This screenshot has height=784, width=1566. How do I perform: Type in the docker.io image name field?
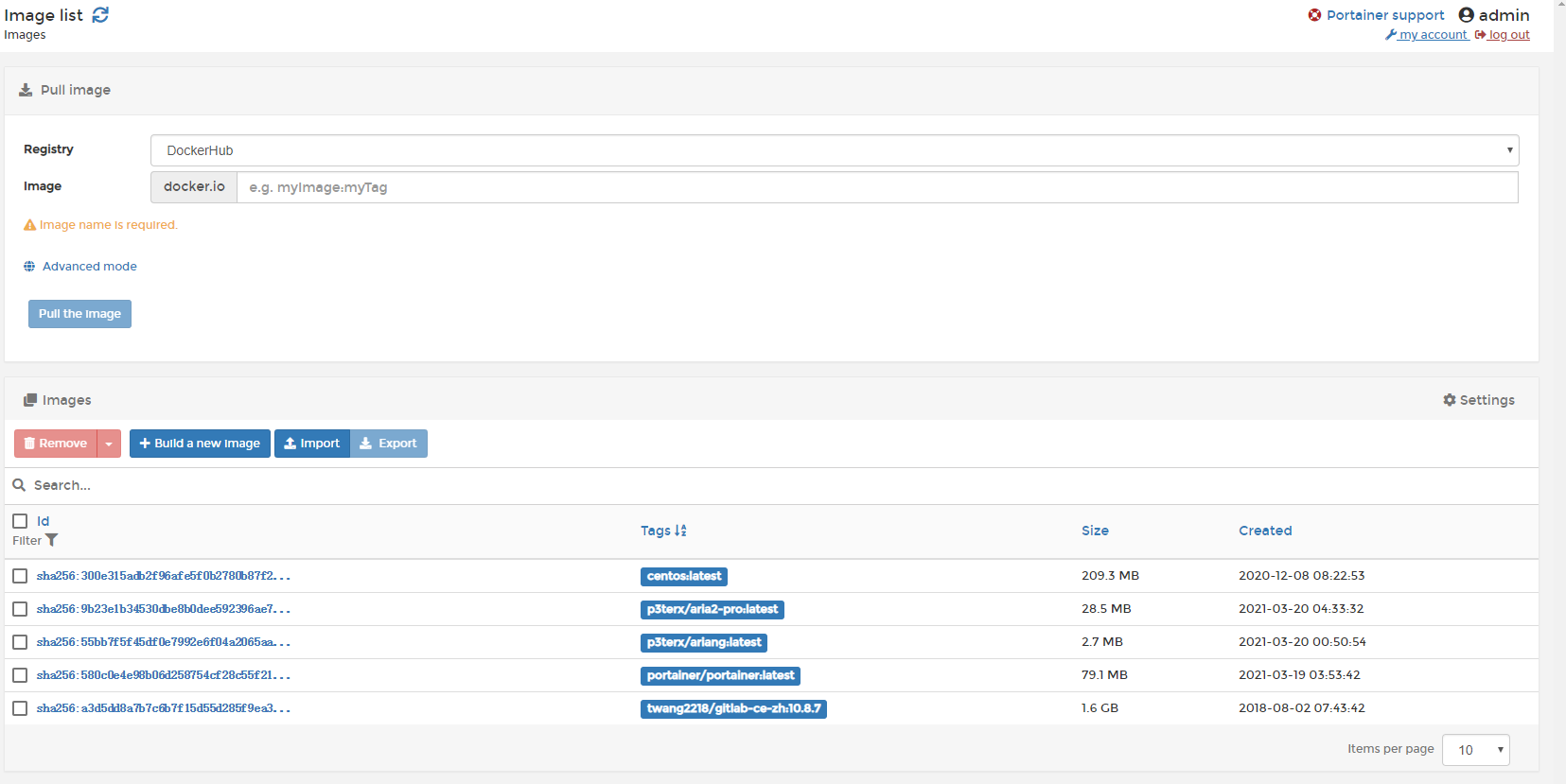coord(876,187)
